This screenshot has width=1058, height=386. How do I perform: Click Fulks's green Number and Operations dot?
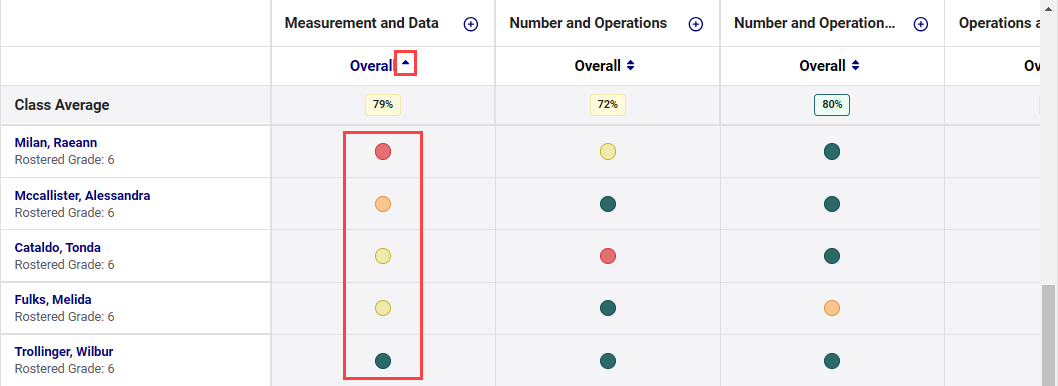(x=608, y=308)
